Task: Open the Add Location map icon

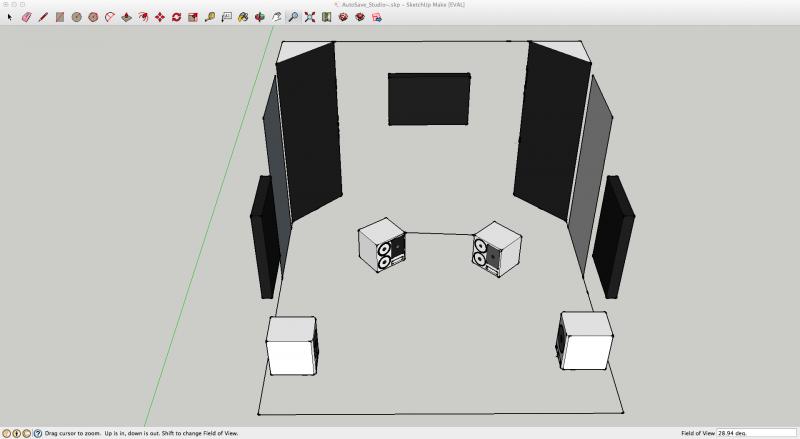Action: [x=327, y=17]
